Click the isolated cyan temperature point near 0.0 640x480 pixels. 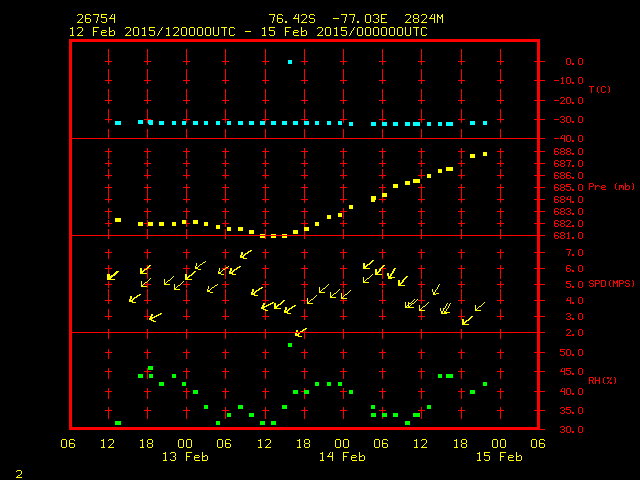(x=290, y=62)
